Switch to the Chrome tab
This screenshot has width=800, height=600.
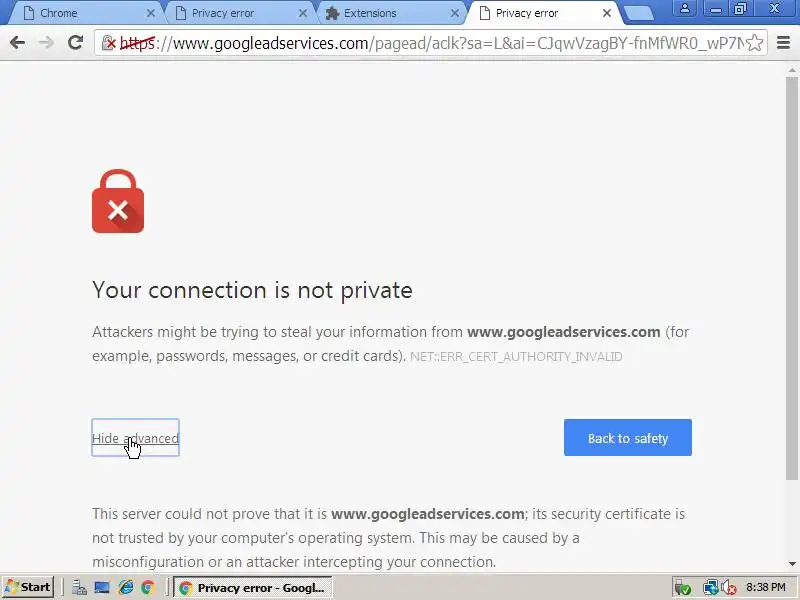59,13
